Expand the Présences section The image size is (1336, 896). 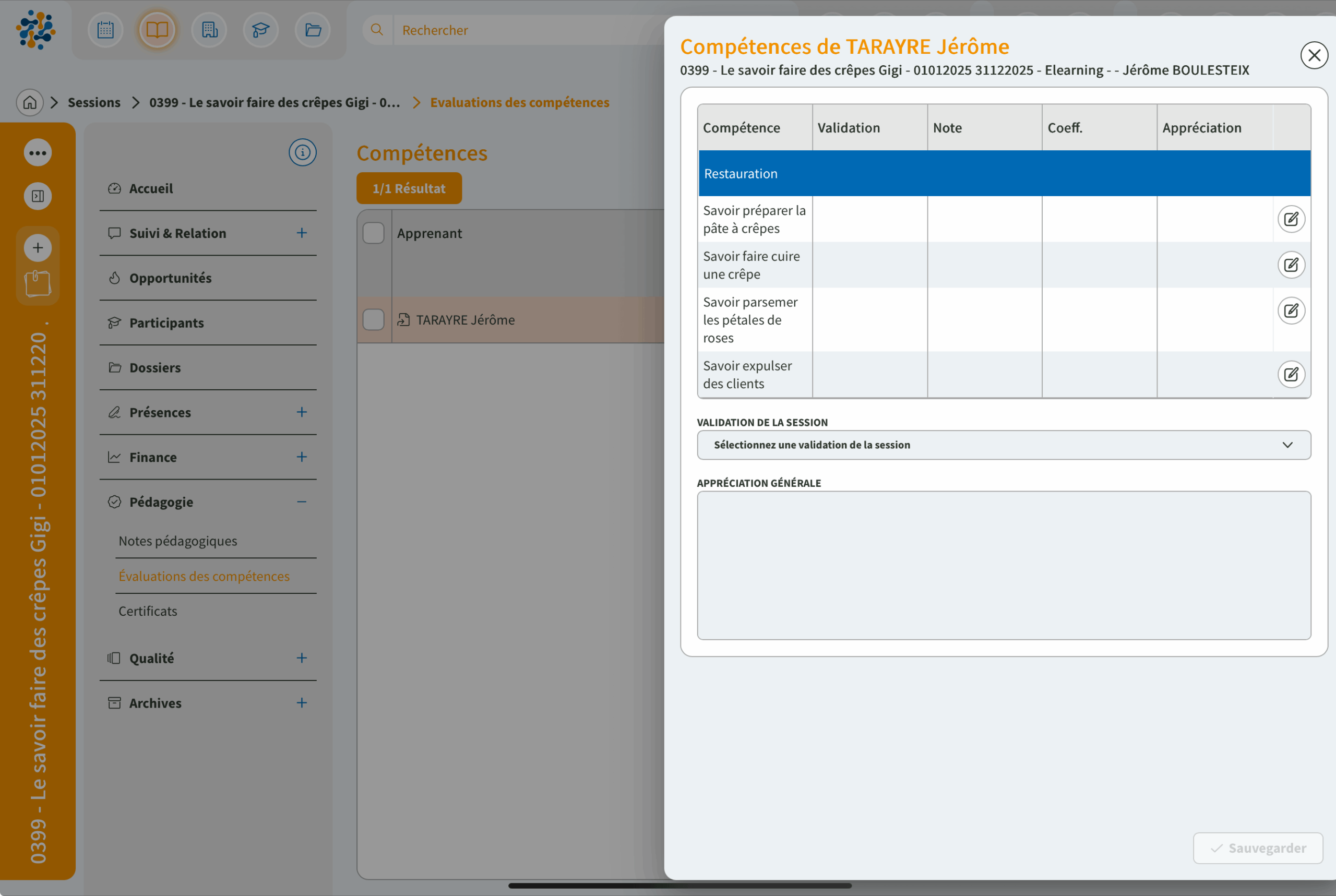click(x=302, y=412)
